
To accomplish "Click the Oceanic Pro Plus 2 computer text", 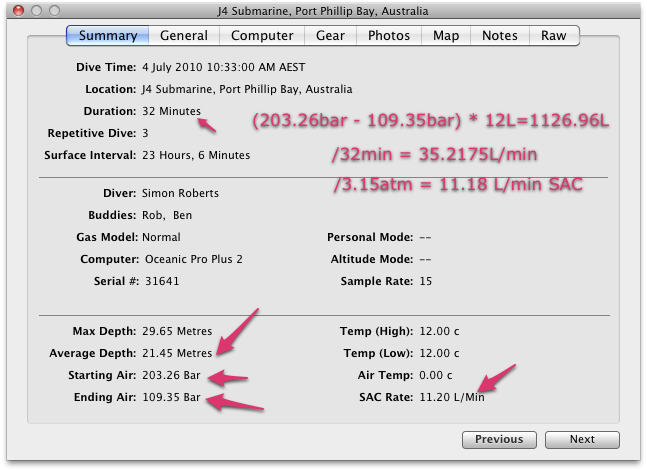I will point(192,259).
